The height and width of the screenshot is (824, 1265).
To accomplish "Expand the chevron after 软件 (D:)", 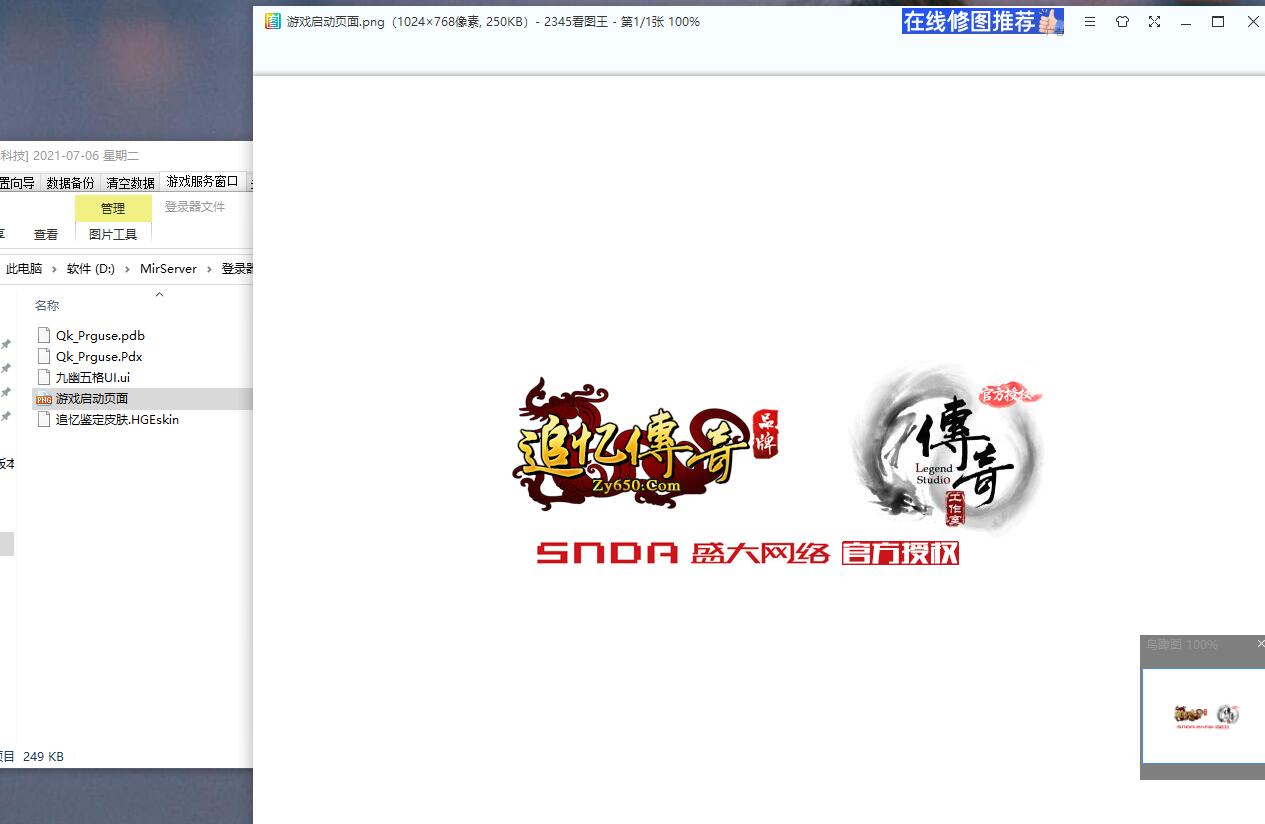I will tap(128, 269).
